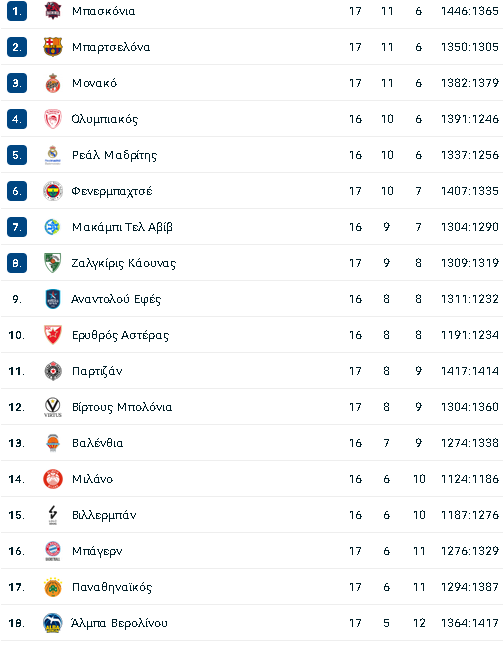The image size is (503, 645).
Task: Click the Μιλάνο team name
Action: pyautogui.click(x=93, y=479)
